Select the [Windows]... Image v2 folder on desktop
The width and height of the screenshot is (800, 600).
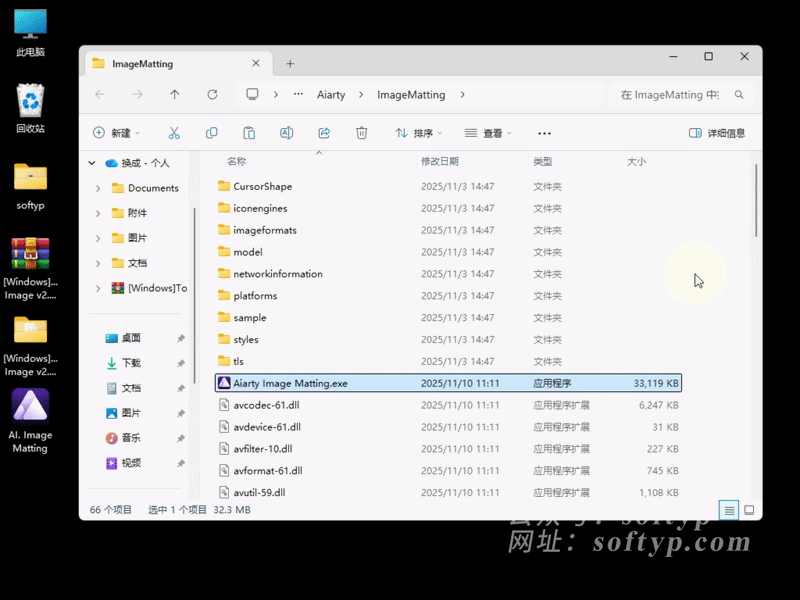tap(30, 346)
